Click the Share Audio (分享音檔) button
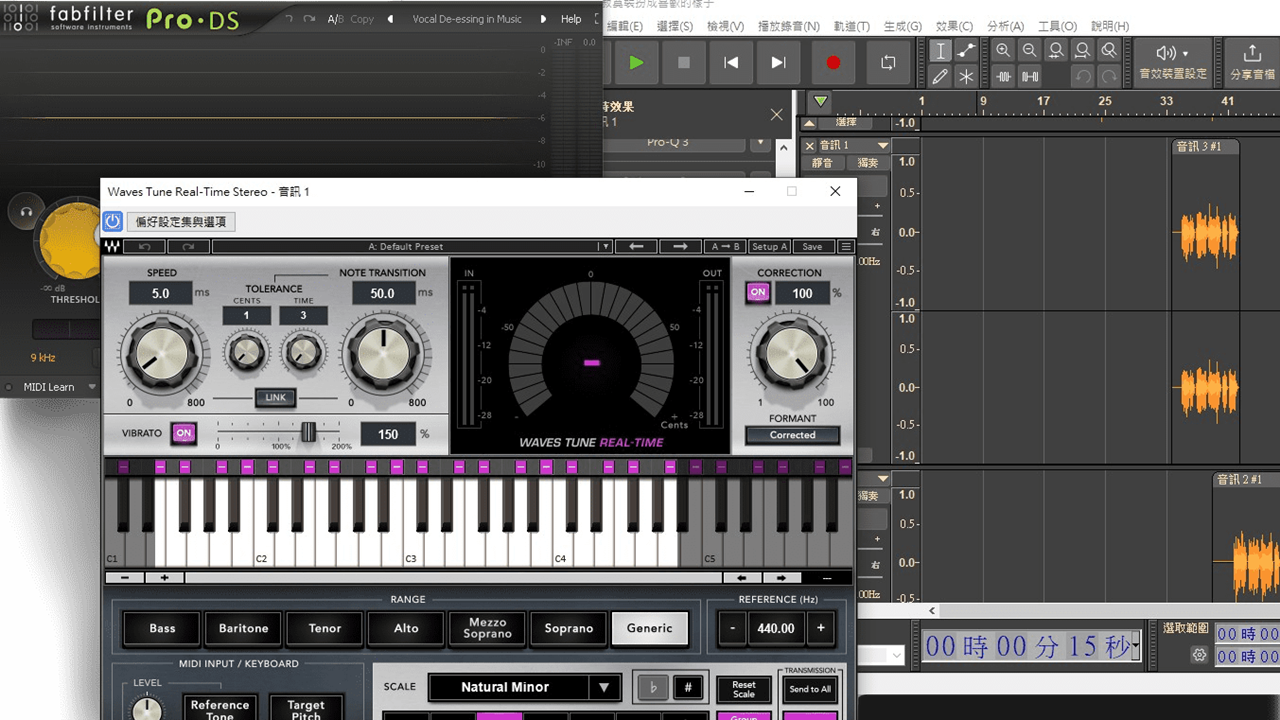1280x720 pixels. click(x=1252, y=62)
